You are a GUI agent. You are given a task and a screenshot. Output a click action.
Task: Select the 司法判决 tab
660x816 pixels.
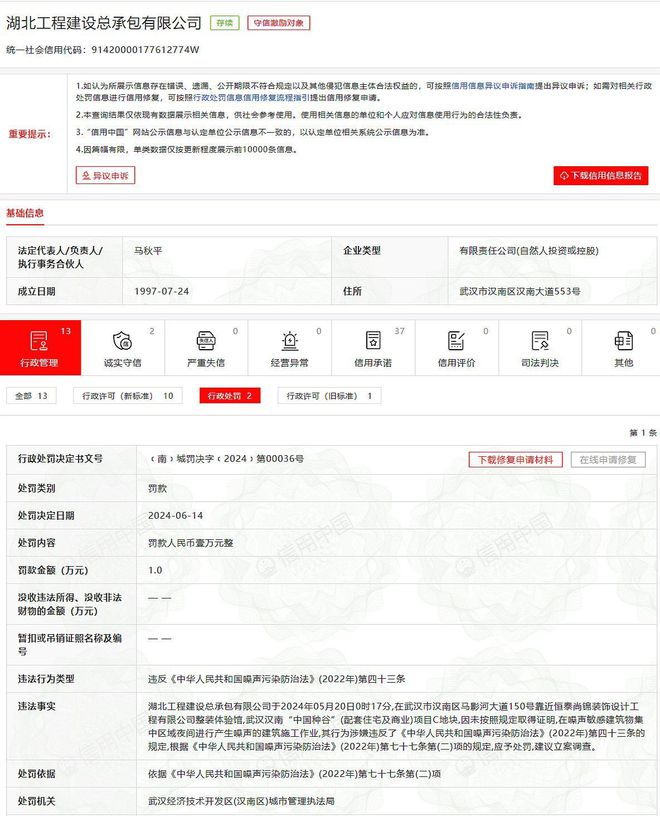tap(540, 348)
